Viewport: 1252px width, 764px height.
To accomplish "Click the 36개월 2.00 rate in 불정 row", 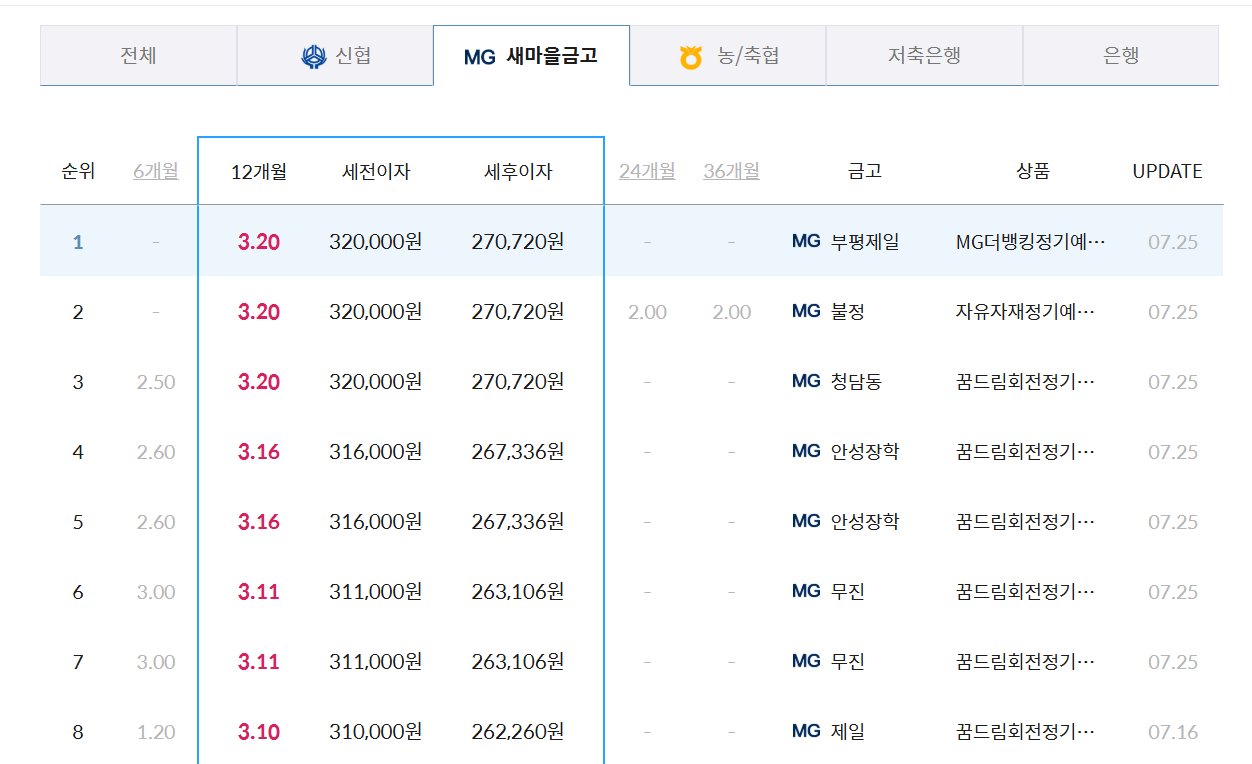I will [x=732, y=312].
